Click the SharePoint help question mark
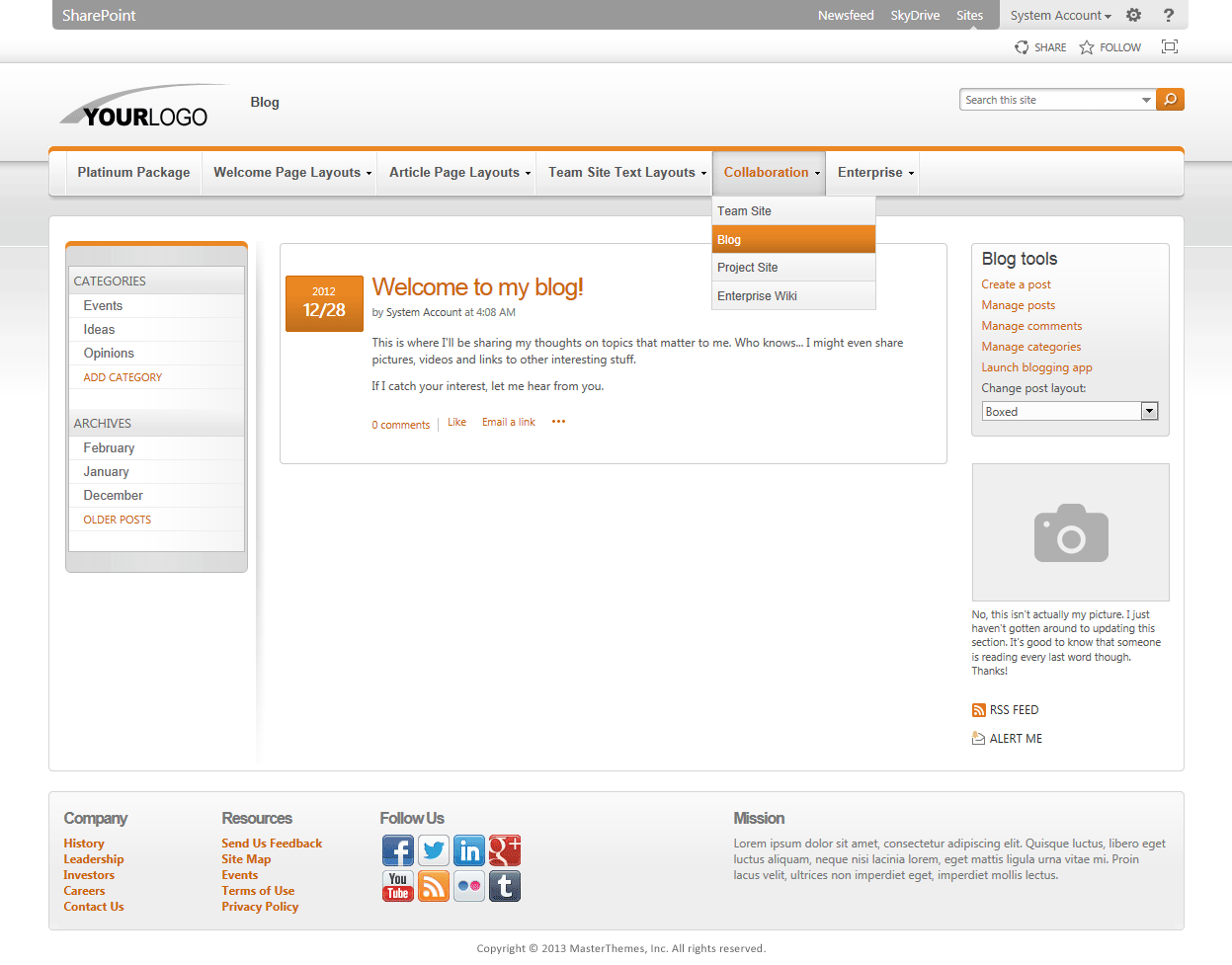 (1169, 15)
